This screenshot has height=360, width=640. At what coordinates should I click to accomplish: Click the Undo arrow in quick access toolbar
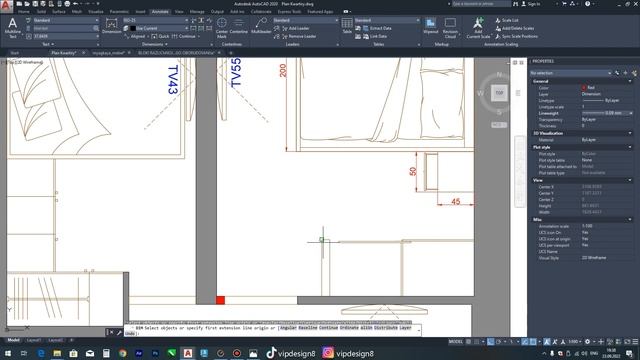(76, 4)
